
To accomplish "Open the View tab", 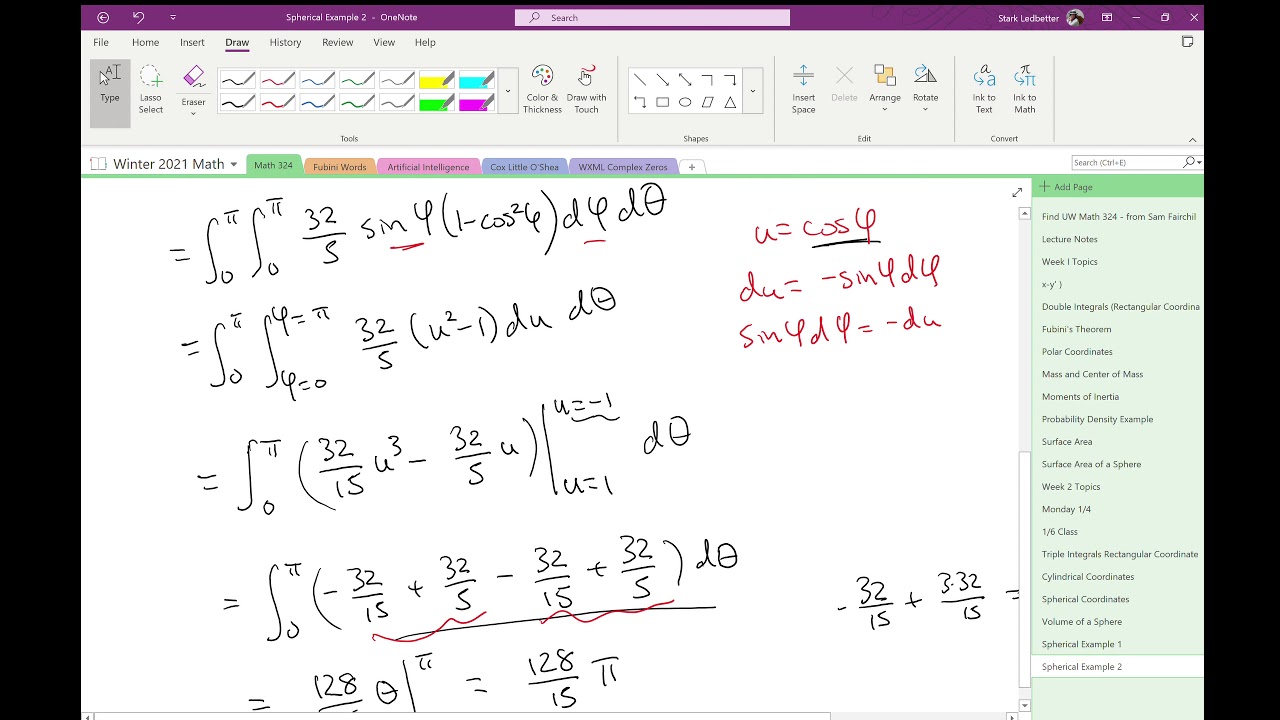I will [384, 42].
